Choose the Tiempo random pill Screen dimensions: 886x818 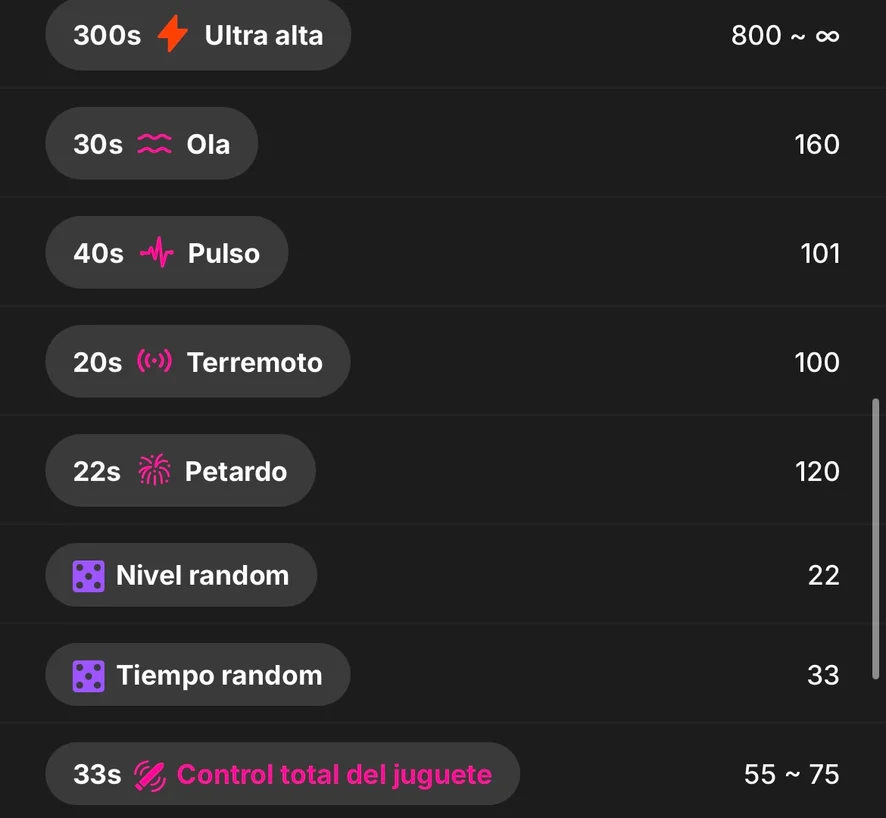pos(197,676)
